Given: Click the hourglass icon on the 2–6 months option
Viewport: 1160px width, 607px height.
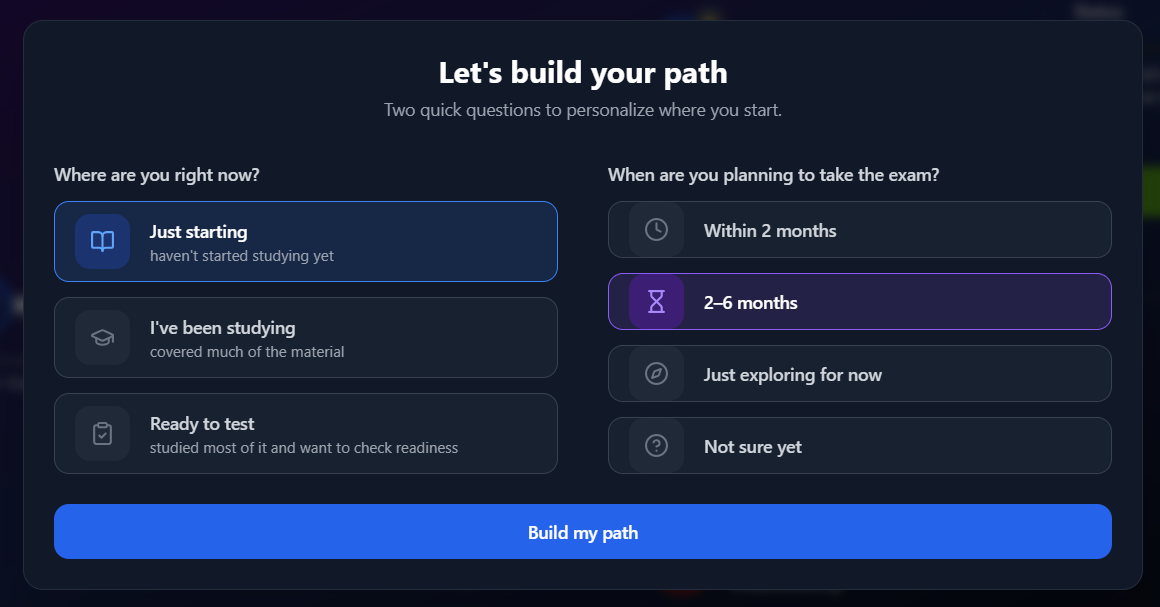Looking at the screenshot, I should click(655, 301).
